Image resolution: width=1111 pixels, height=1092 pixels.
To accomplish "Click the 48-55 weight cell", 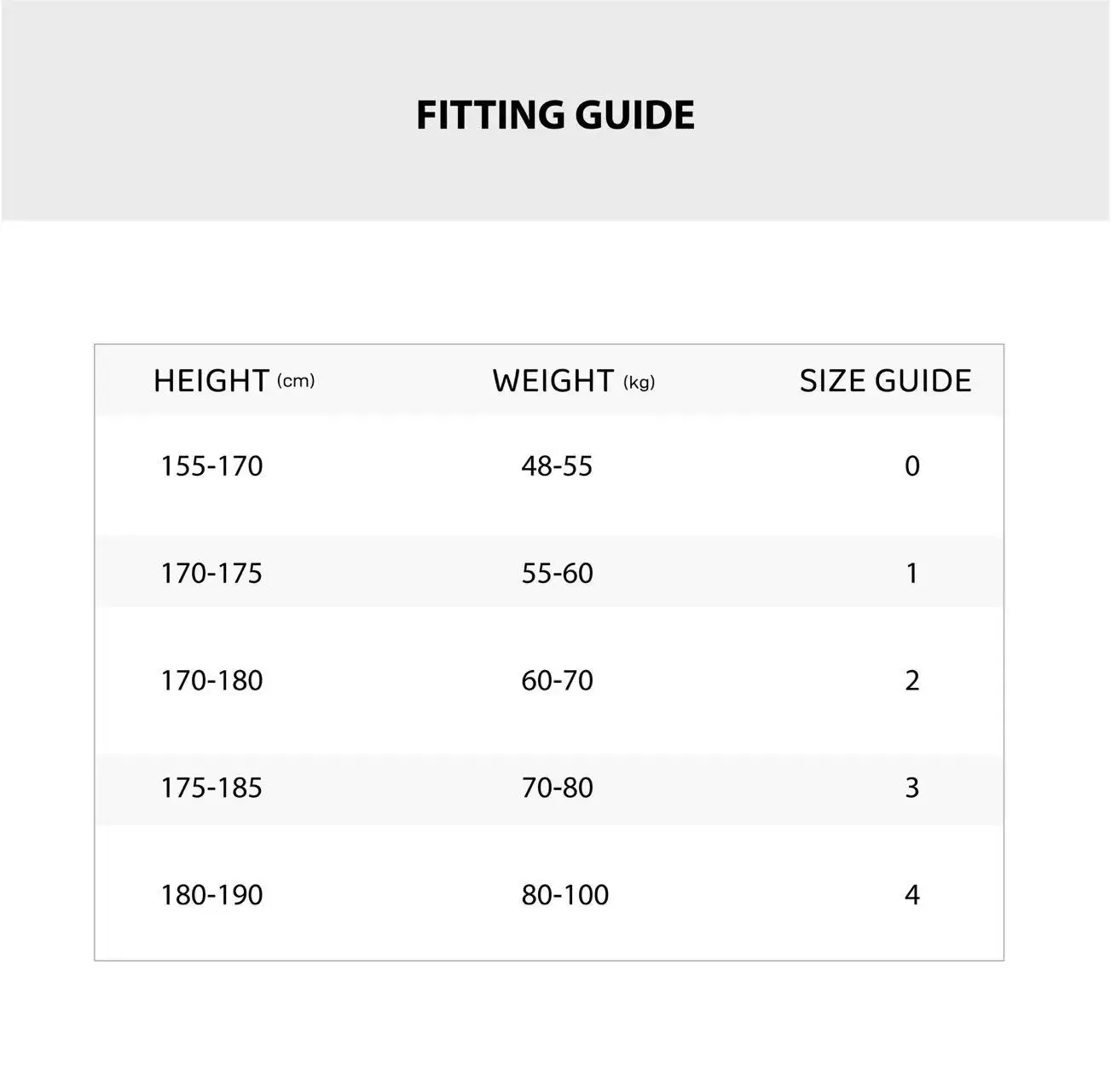I will [x=557, y=466].
